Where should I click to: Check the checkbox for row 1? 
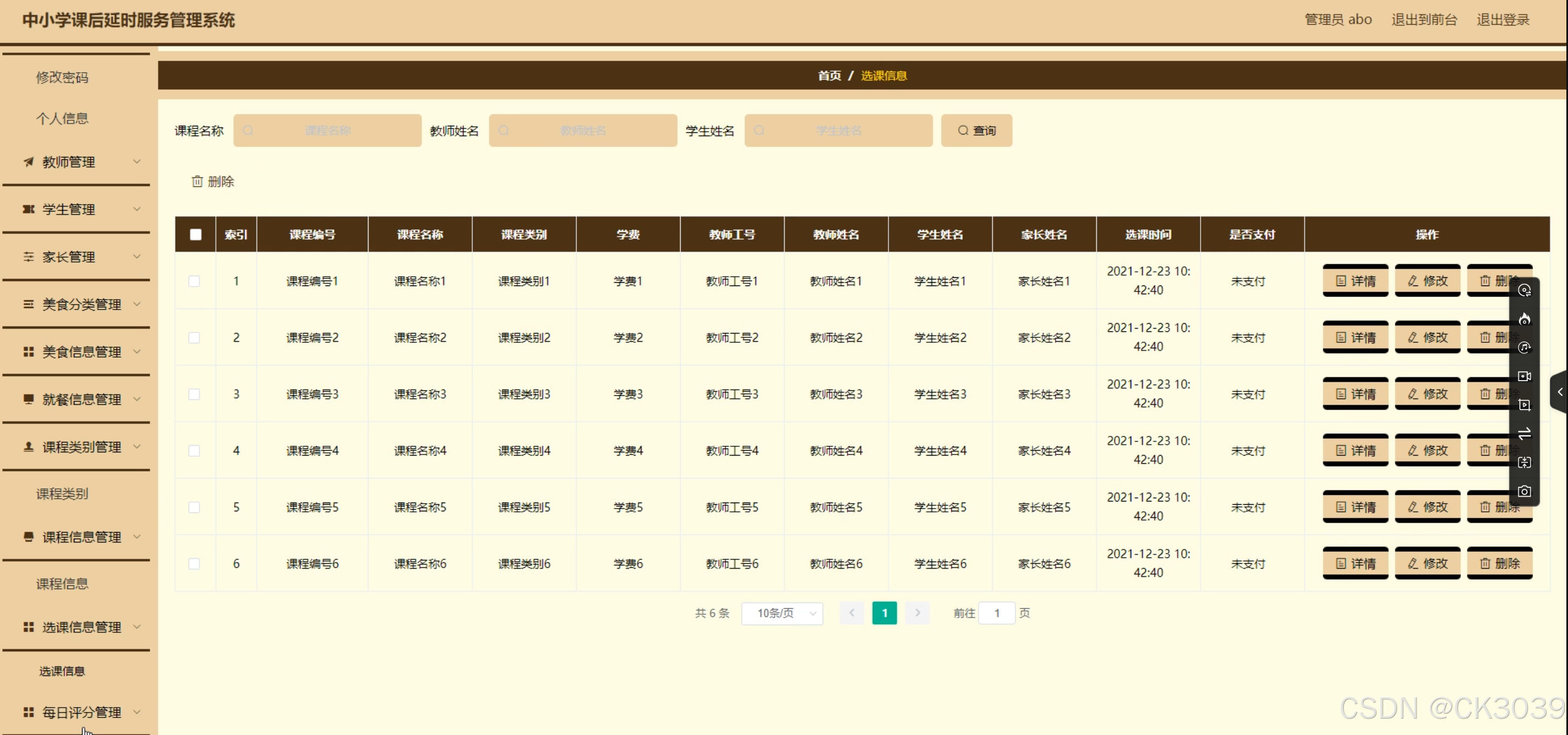(194, 281)
